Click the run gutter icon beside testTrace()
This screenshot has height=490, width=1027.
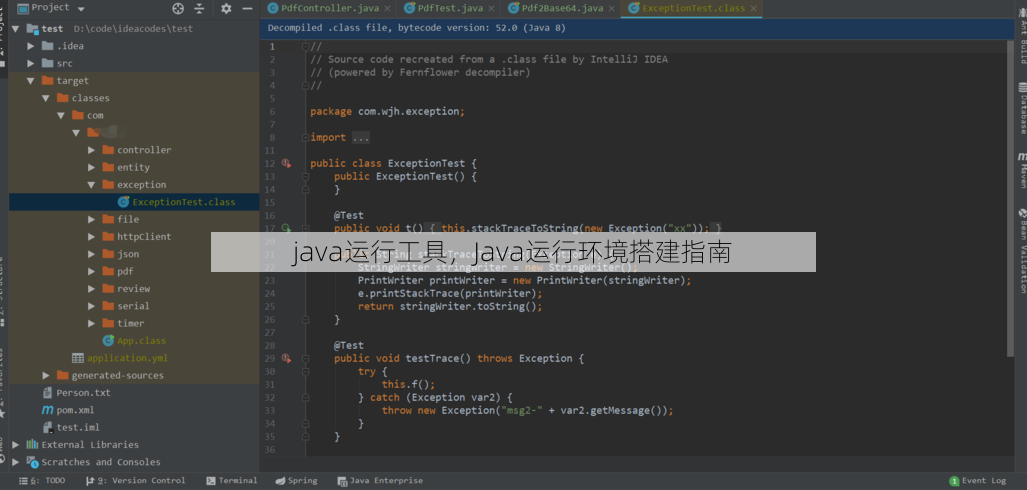point(286,358)
